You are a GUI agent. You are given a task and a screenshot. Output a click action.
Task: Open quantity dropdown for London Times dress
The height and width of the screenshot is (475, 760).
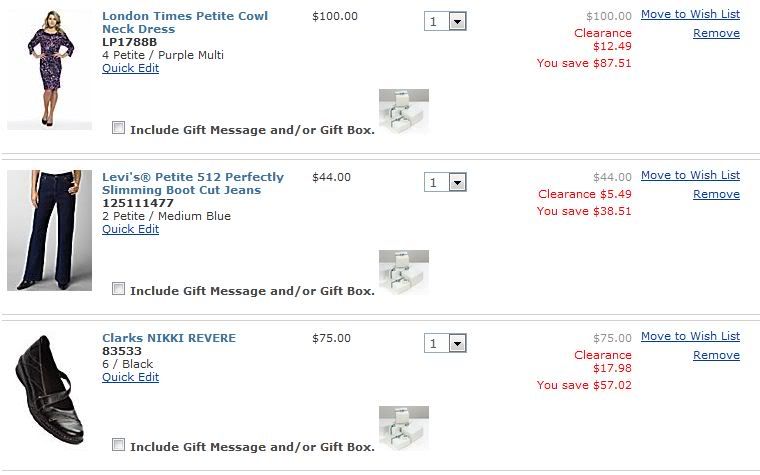pos(446,21)
